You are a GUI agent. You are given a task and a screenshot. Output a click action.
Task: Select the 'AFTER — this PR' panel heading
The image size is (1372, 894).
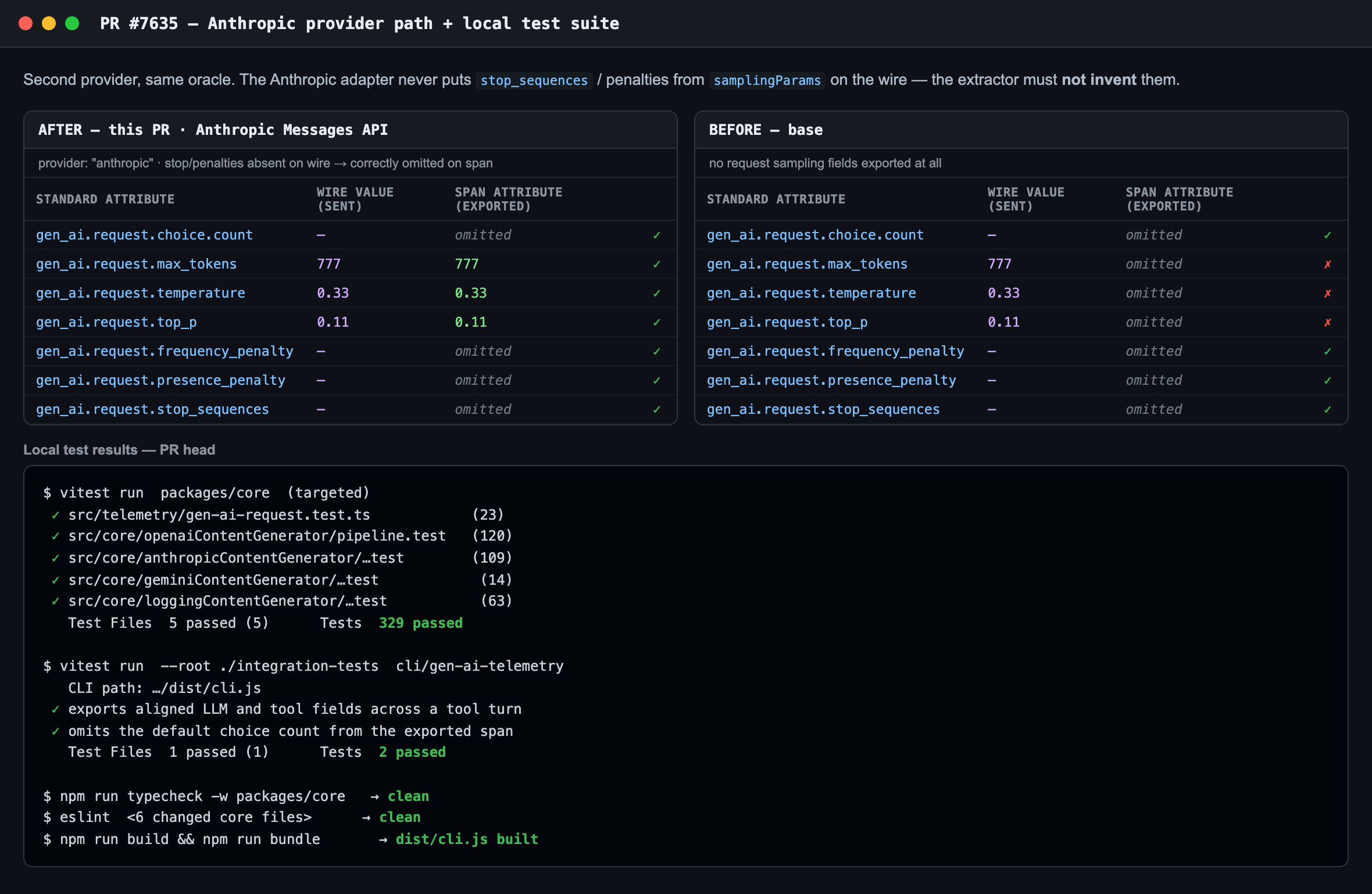point(213,130)
